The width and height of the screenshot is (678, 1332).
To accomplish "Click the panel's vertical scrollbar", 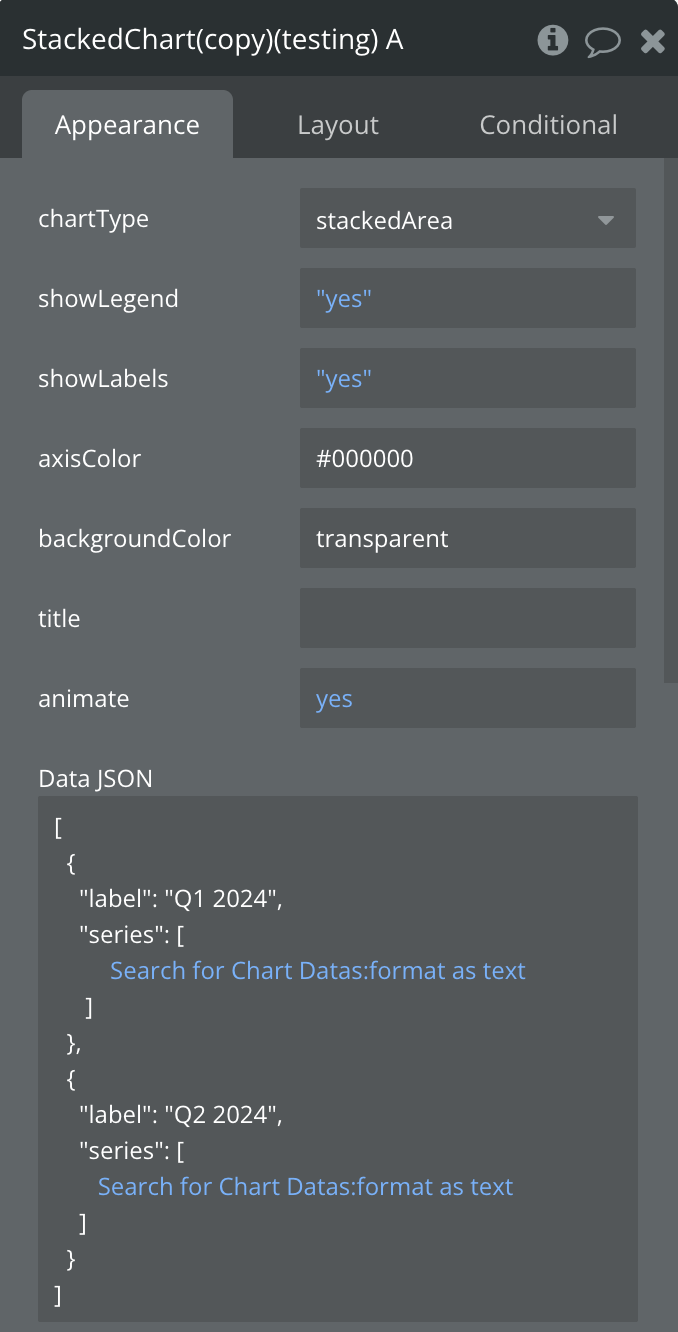I will tap(670, 420).
